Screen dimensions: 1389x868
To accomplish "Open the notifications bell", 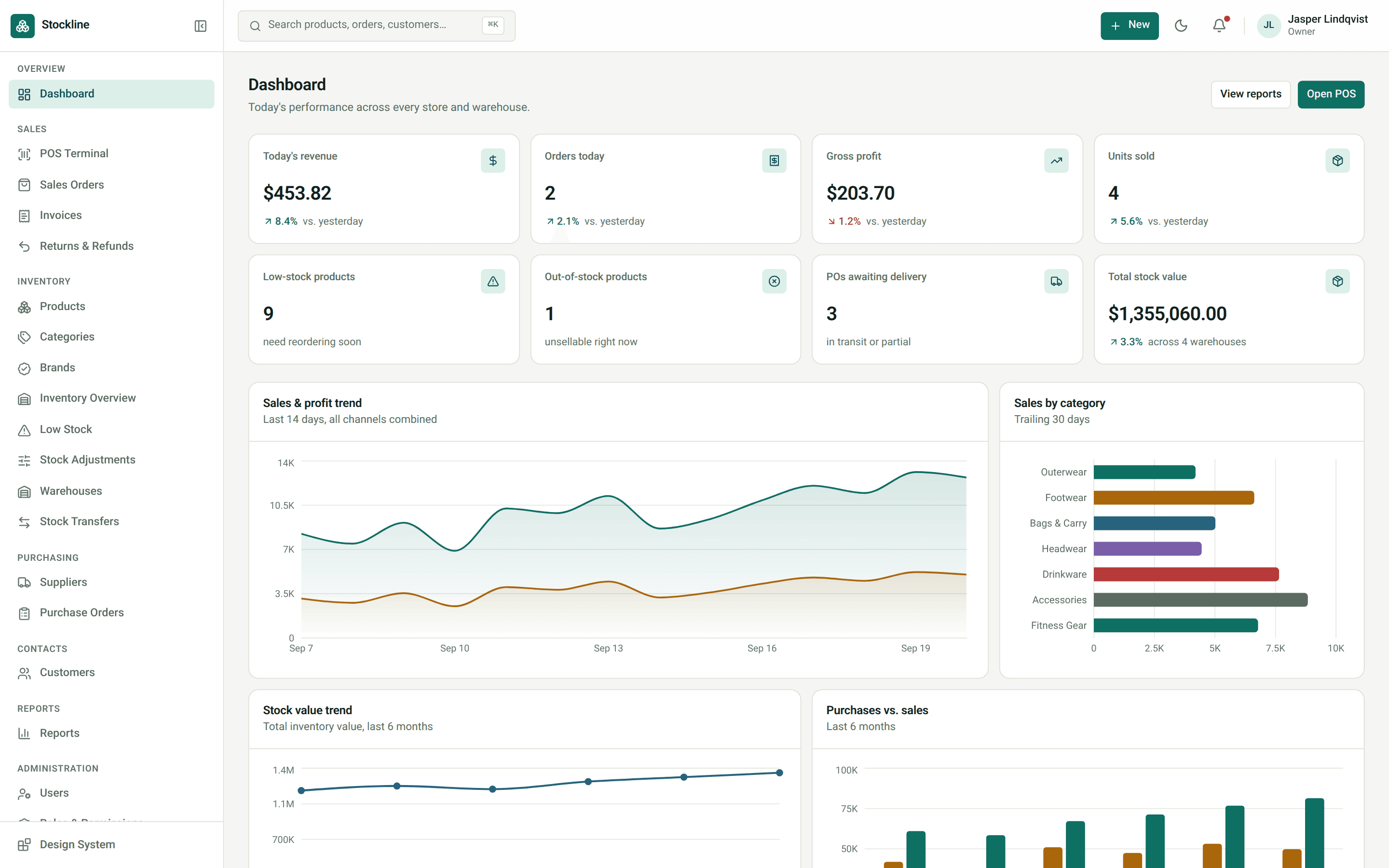I will (1219, 25).
